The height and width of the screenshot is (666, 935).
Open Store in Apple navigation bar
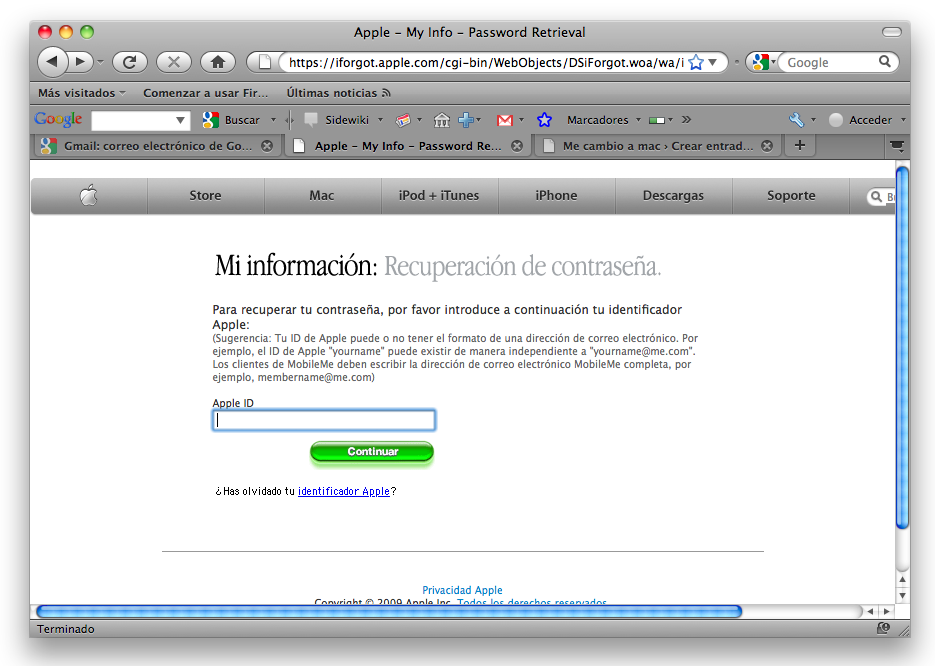[x=205, y=196]
